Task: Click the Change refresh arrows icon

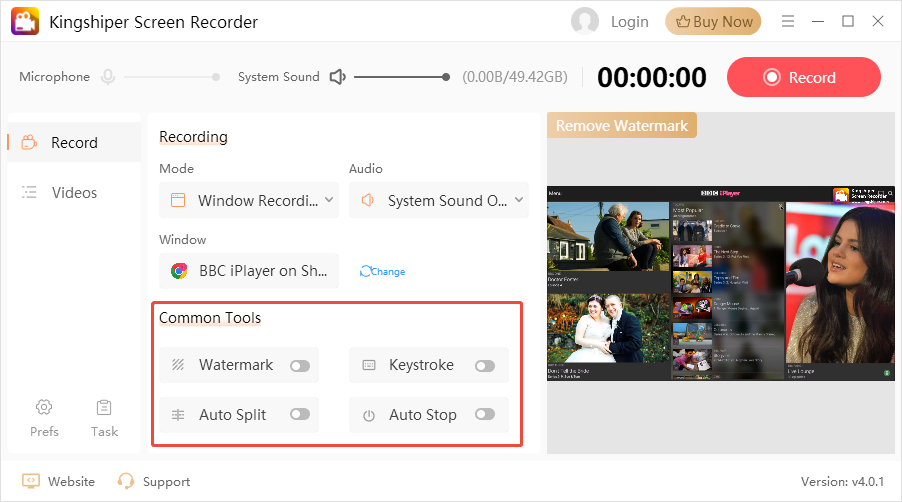Action: click(x=365, y=271)
